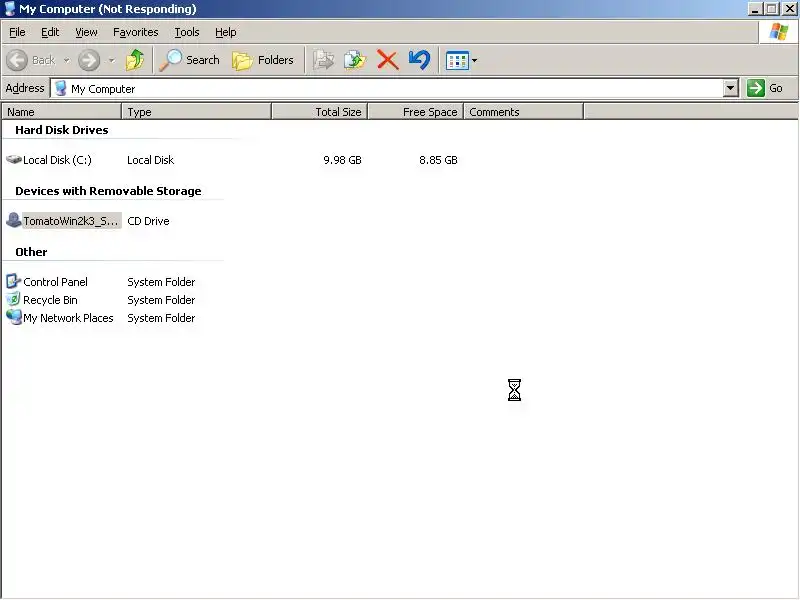Go up one folder level
800x600 pixels.
coord(135,60)
